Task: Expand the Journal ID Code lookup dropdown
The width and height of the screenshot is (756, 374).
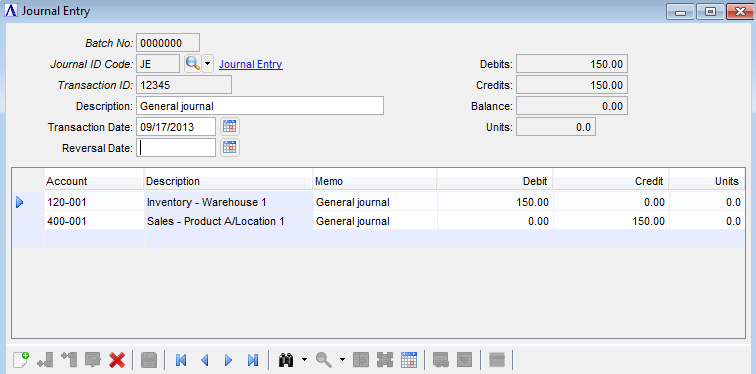Action: [x=207, y=64]
